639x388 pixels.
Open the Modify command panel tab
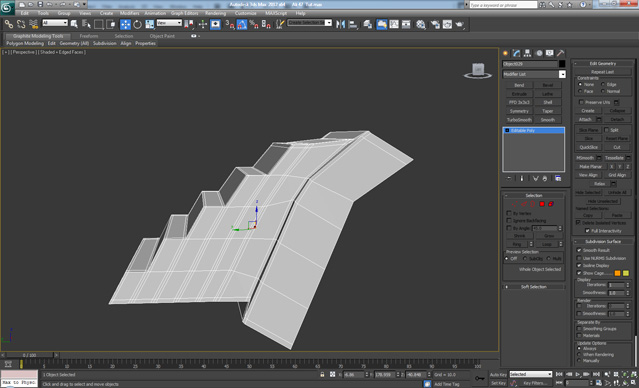pos(517,53)
